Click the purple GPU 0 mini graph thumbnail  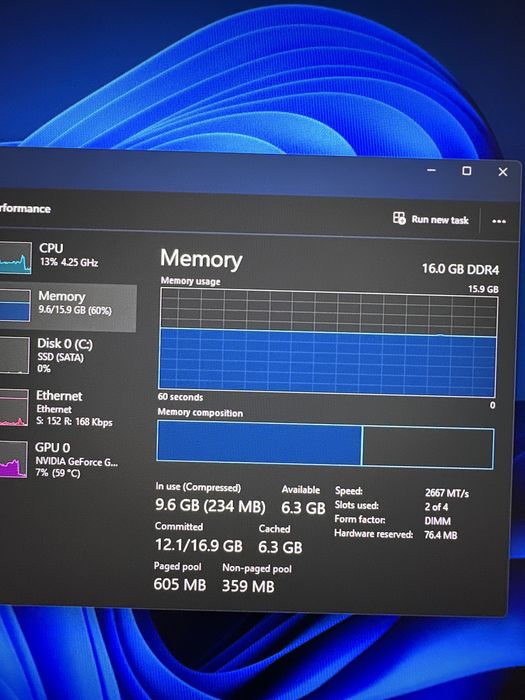(13, 459)
